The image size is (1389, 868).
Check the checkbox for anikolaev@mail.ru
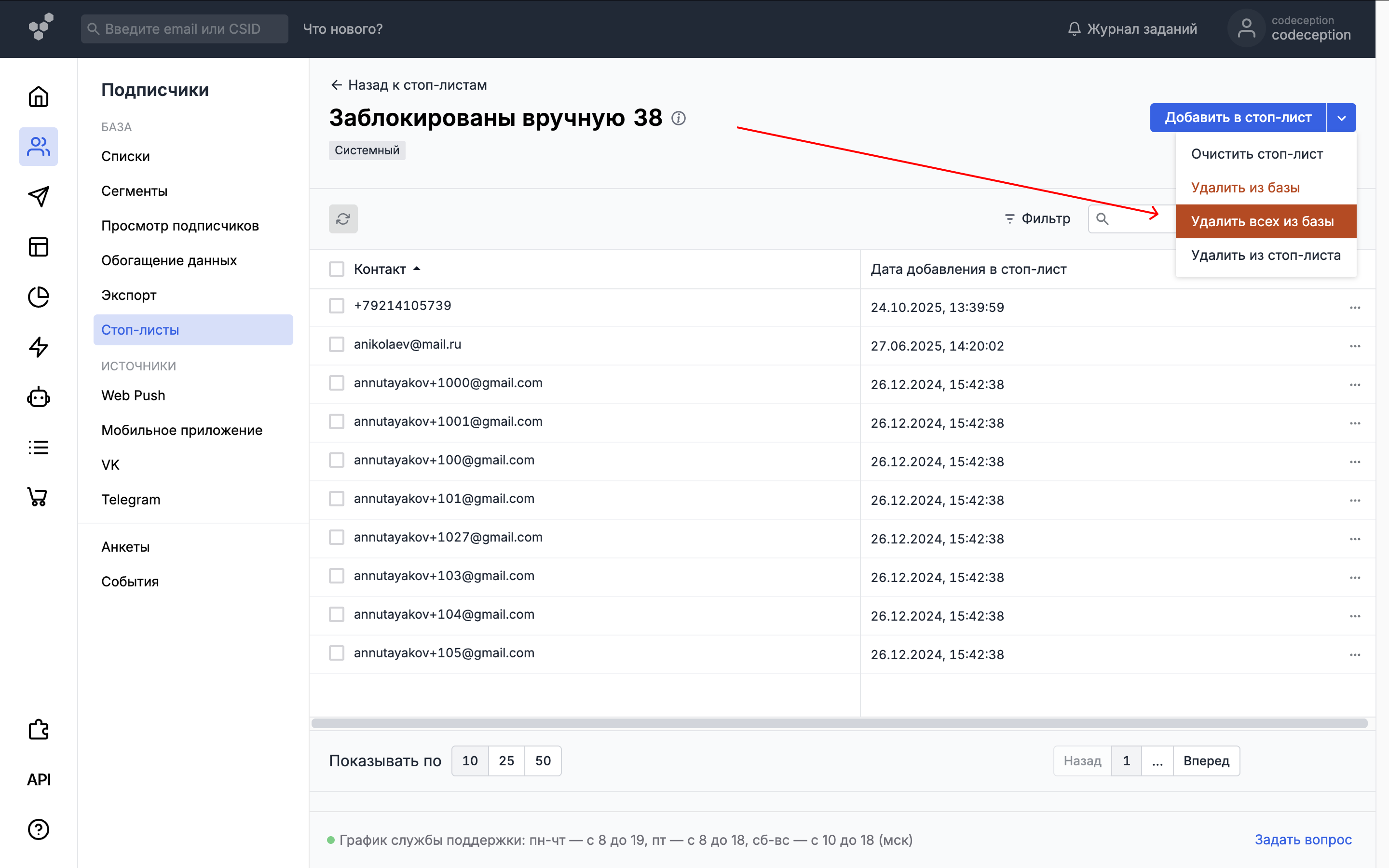click(336, 344)
